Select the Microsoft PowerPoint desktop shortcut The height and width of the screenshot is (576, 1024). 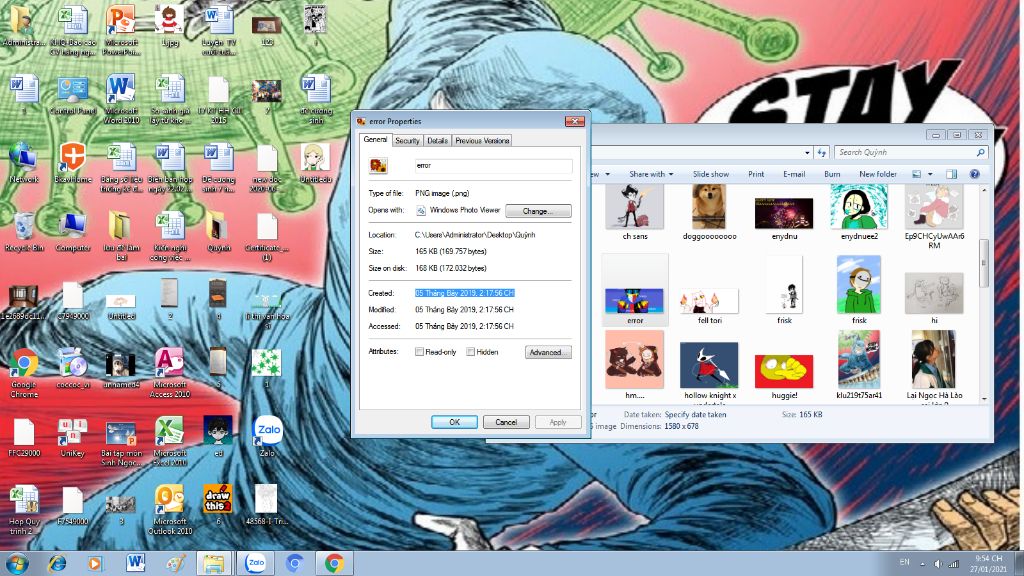pyautogui.click(x=121, y=30)
